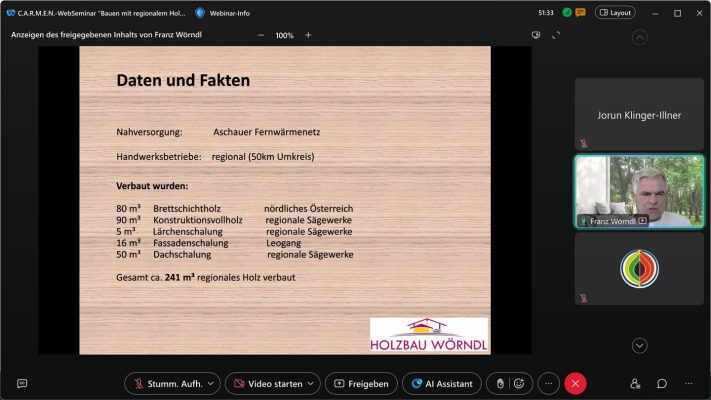
Task: Click the slide heading Daten und Fakten
Action: [x=183, y=80]
